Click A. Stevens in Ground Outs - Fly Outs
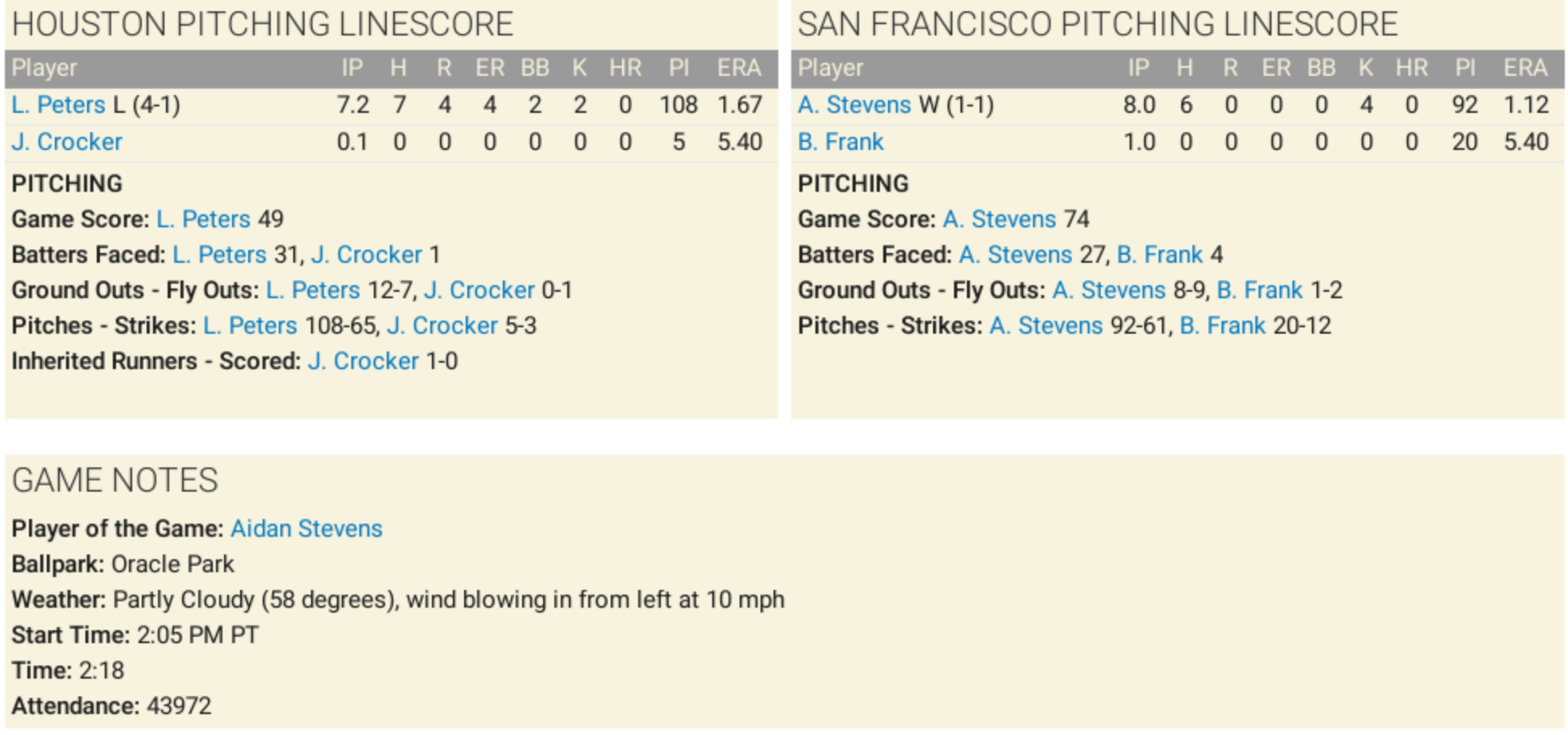 [1109, 290]
